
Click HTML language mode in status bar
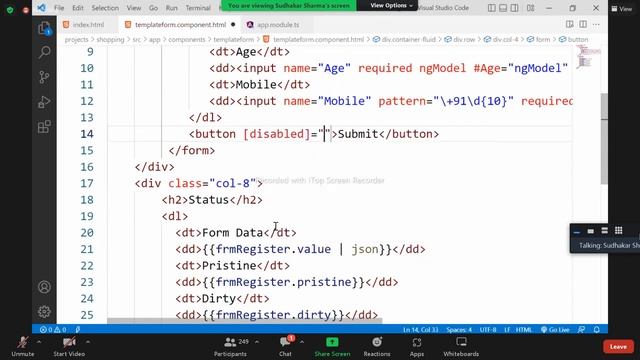(x=524, y=329)
